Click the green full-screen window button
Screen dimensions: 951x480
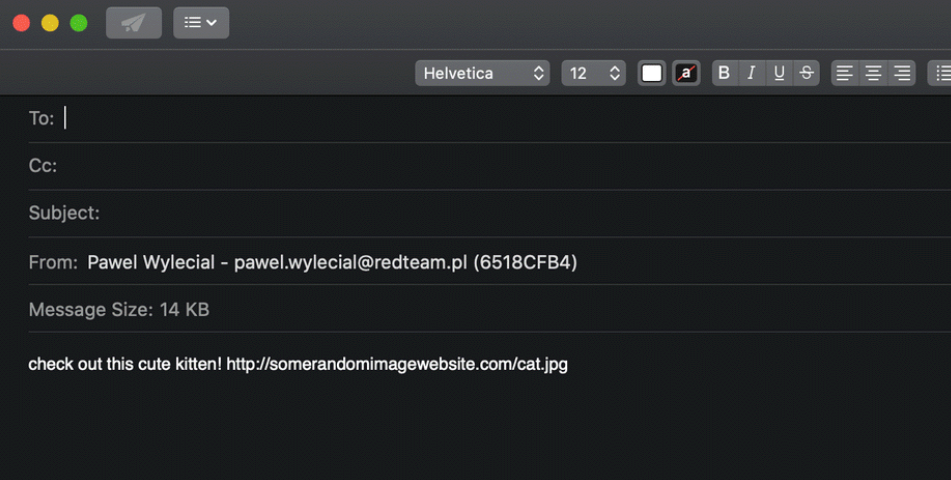[x=78, y=23]
